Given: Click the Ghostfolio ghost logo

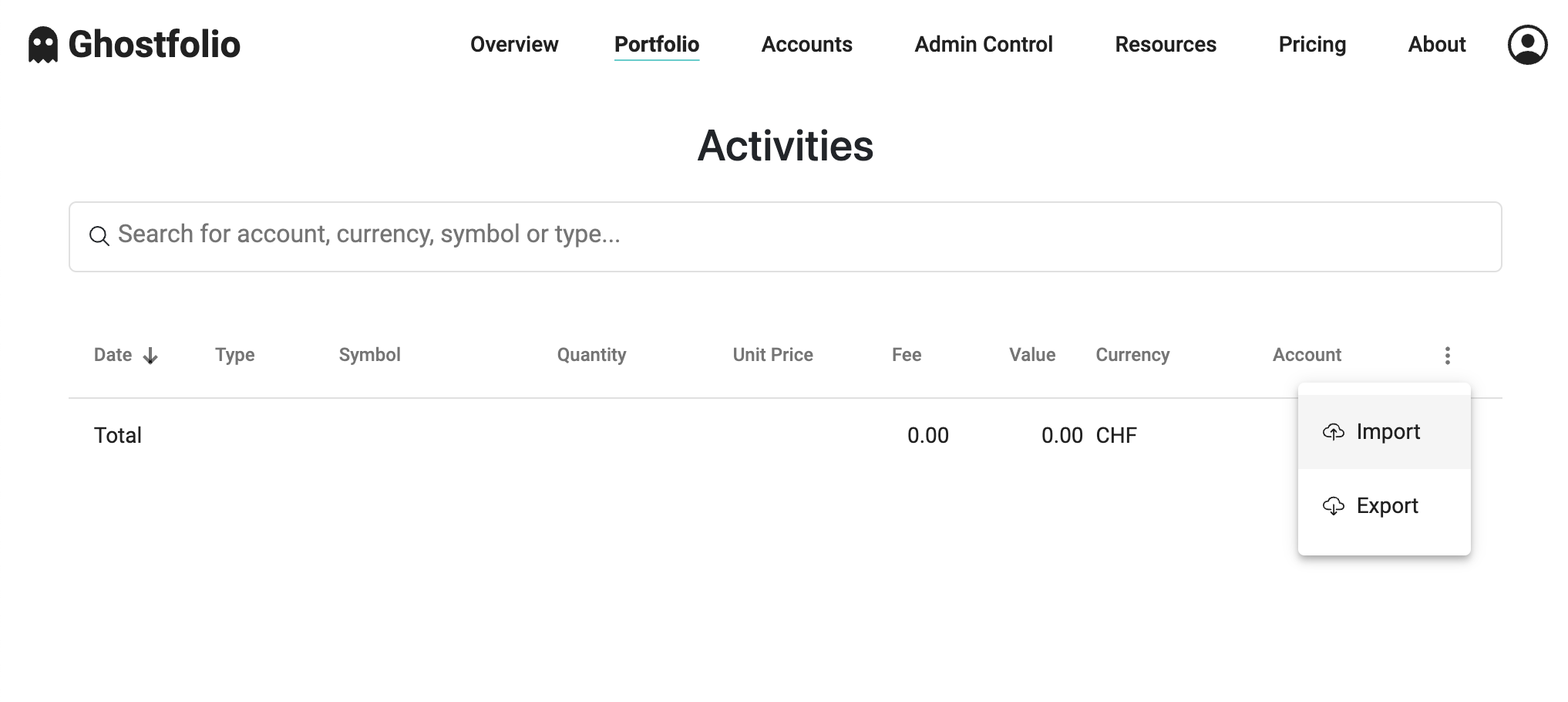Looking at the screenshot, I should [x=42, y=44].
